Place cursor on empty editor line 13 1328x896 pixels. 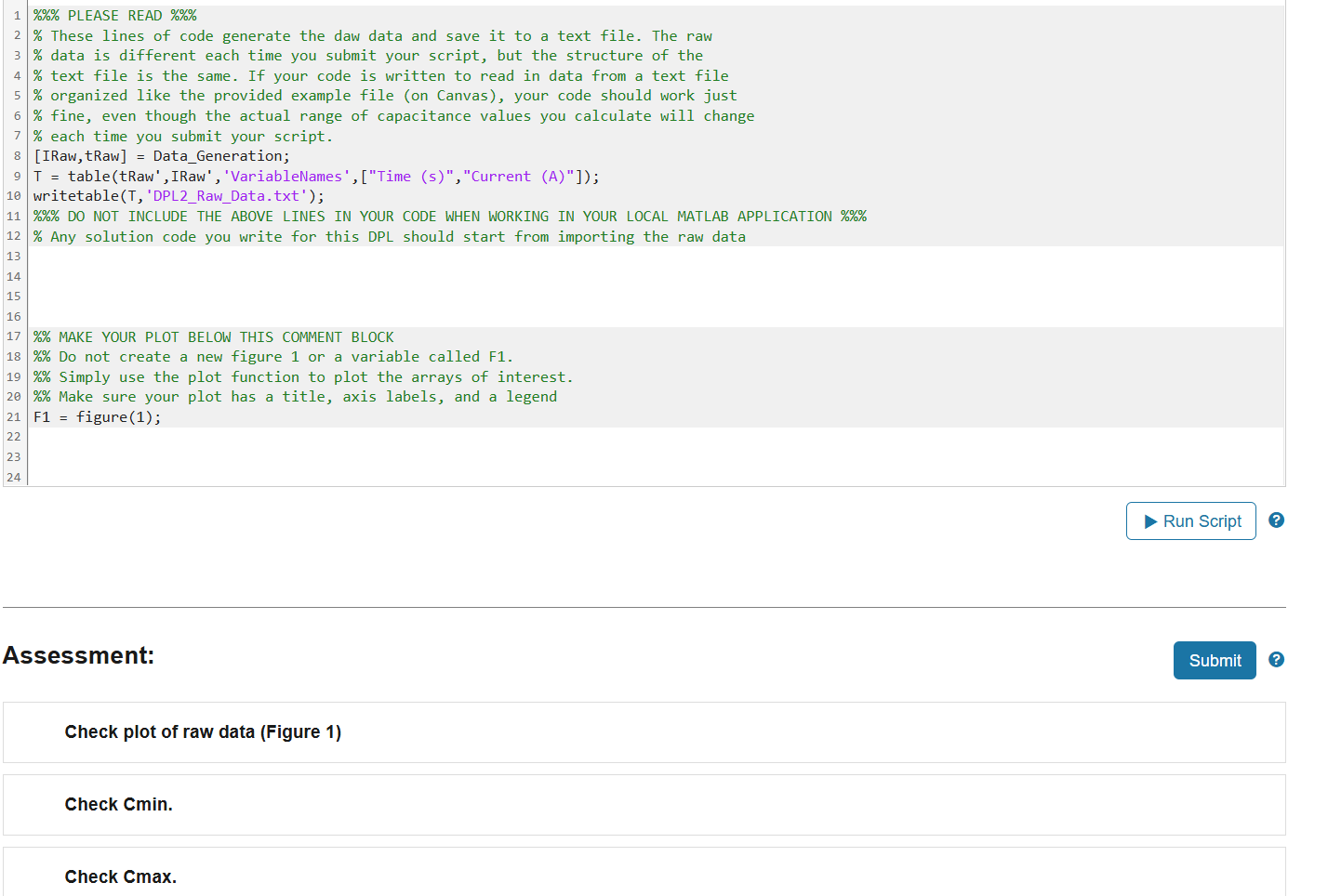[x=656, y=257]
